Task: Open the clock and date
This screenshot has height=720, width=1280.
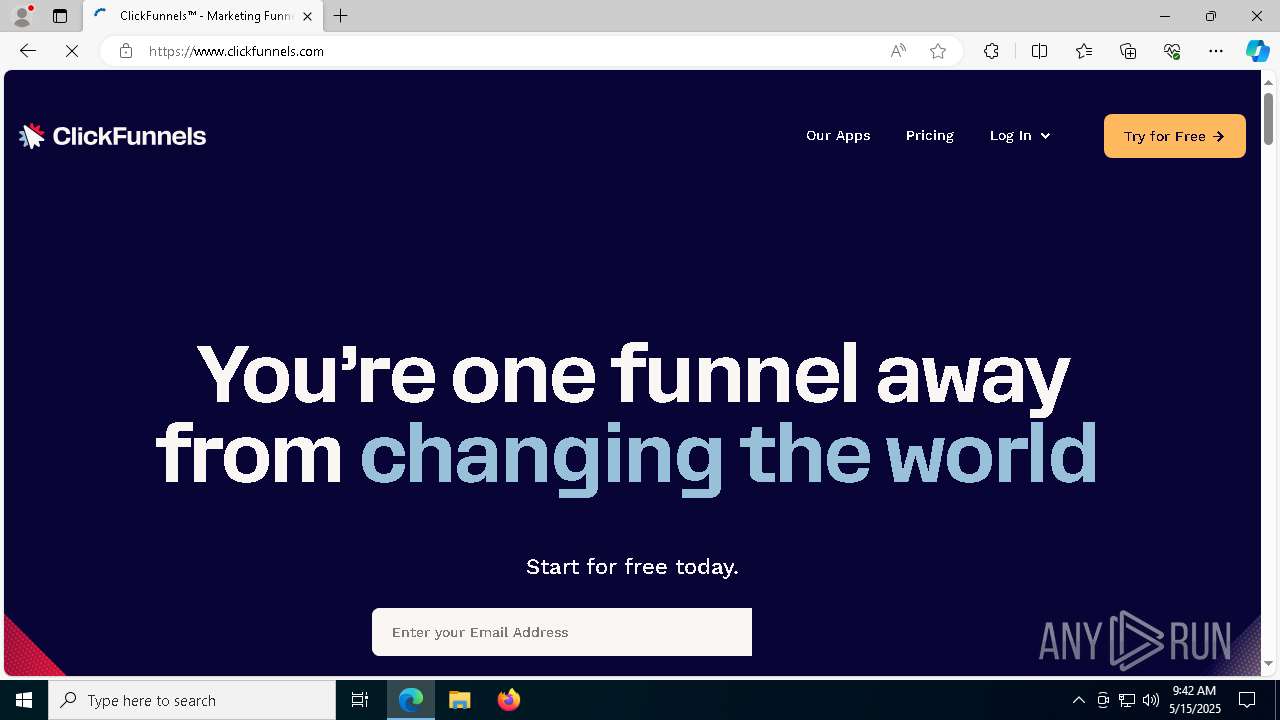Action: tap(1194, 700)
